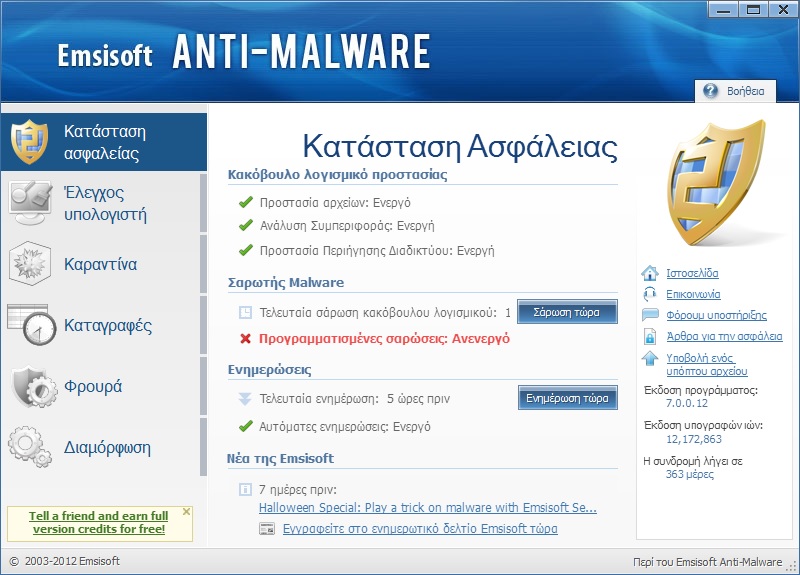Click the 5 ώρες πριν value
The image size is (800, 575).
click(x=418, y=398)
